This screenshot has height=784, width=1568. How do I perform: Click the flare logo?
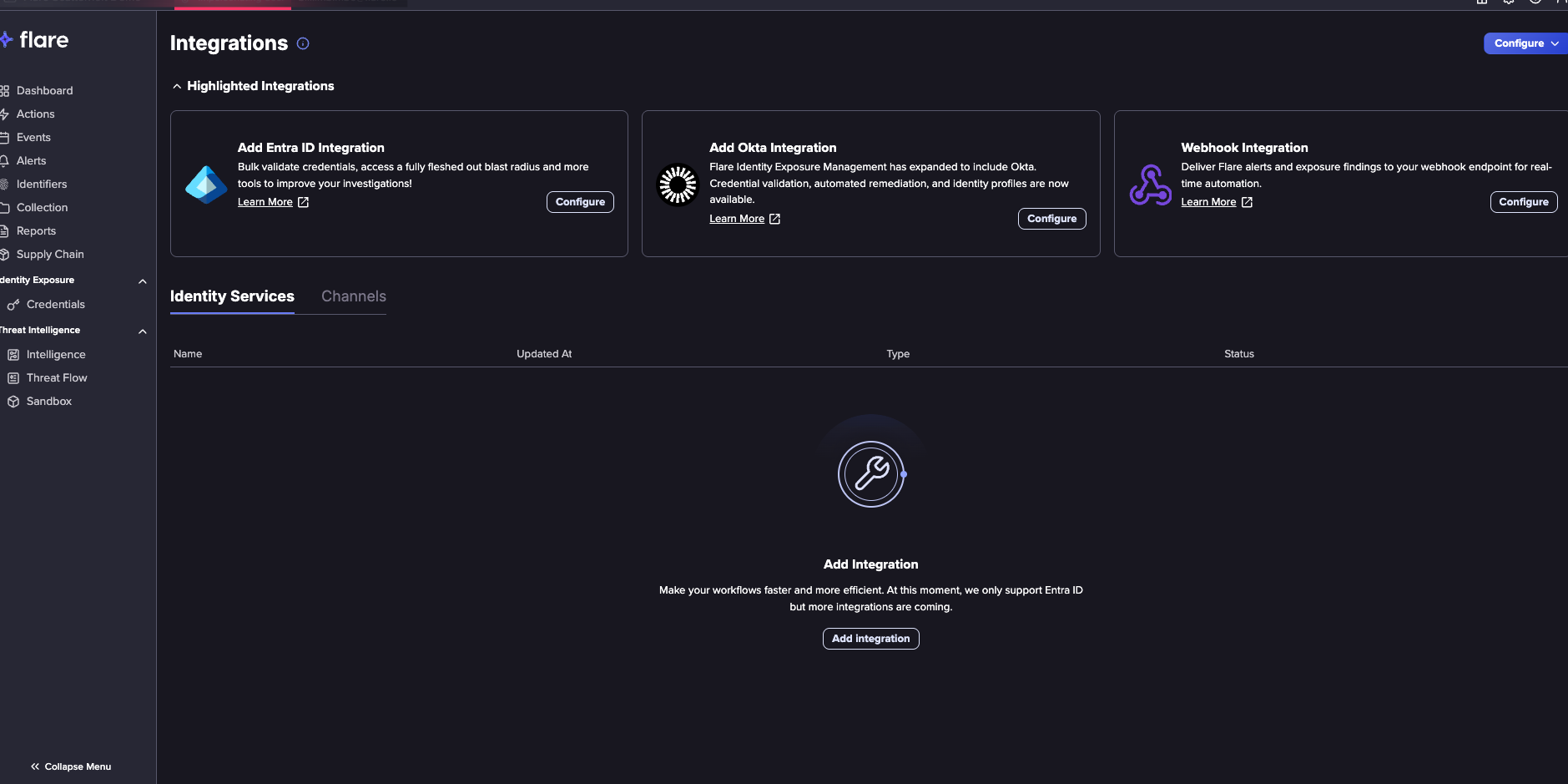pyautogui.click(x=35, y=40)
